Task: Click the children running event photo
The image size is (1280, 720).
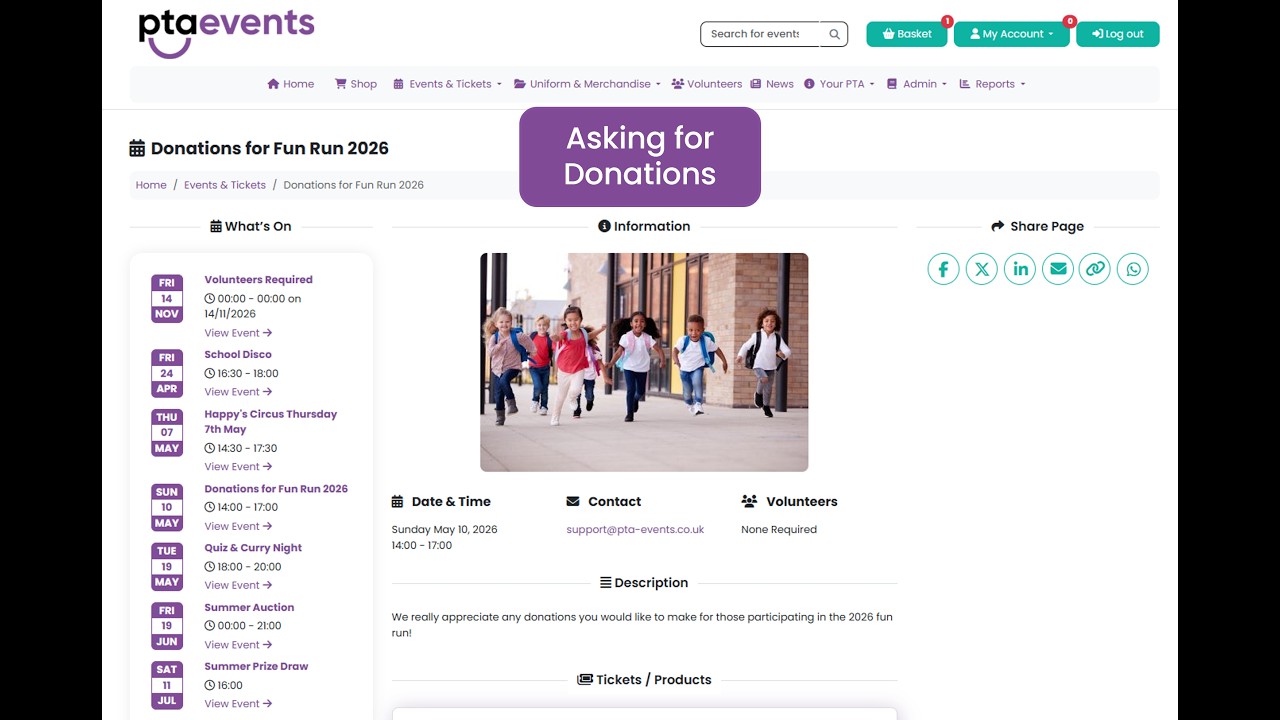Action: pos(644,362)
